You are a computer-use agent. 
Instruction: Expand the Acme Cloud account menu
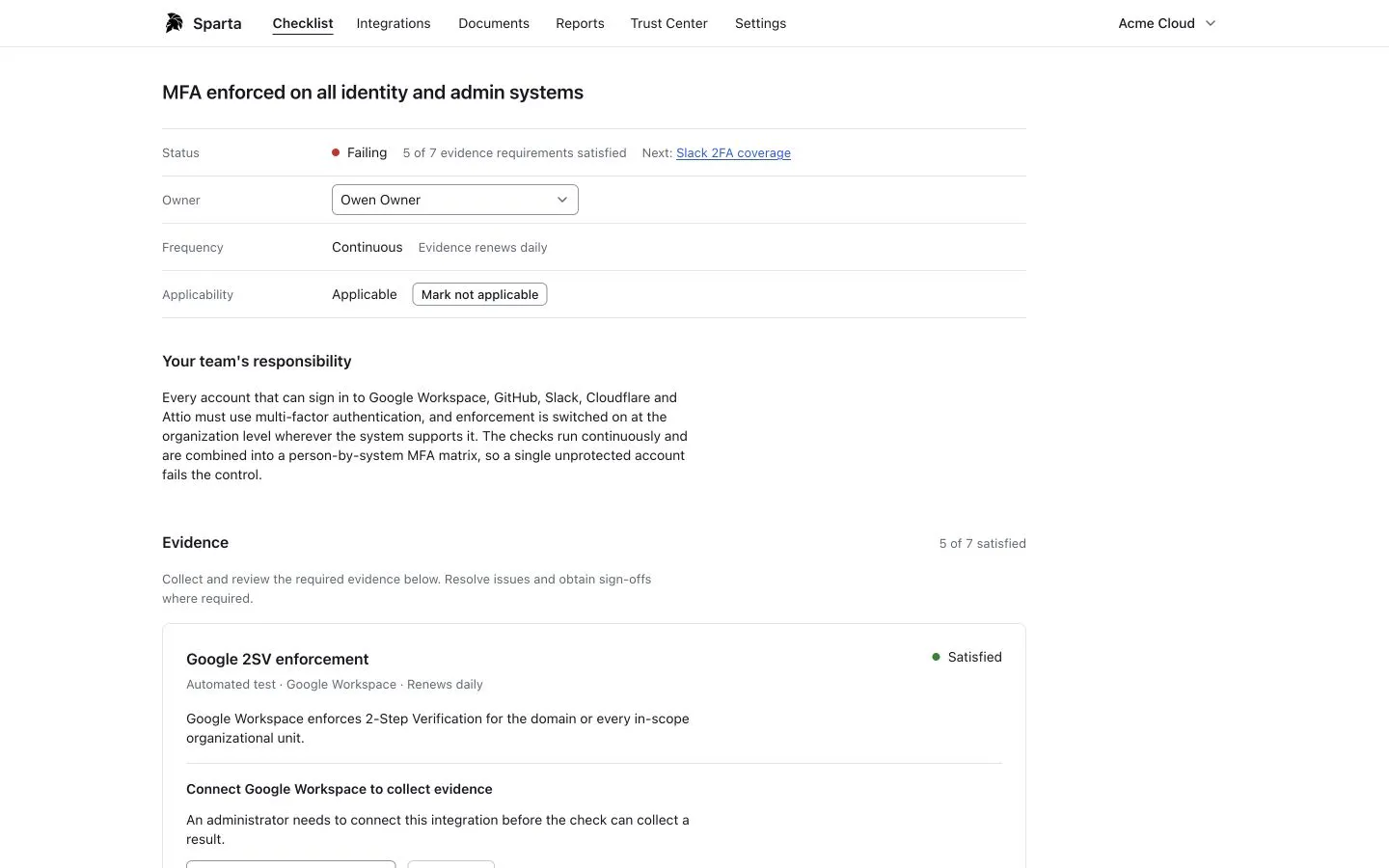tap(1167, 23)
